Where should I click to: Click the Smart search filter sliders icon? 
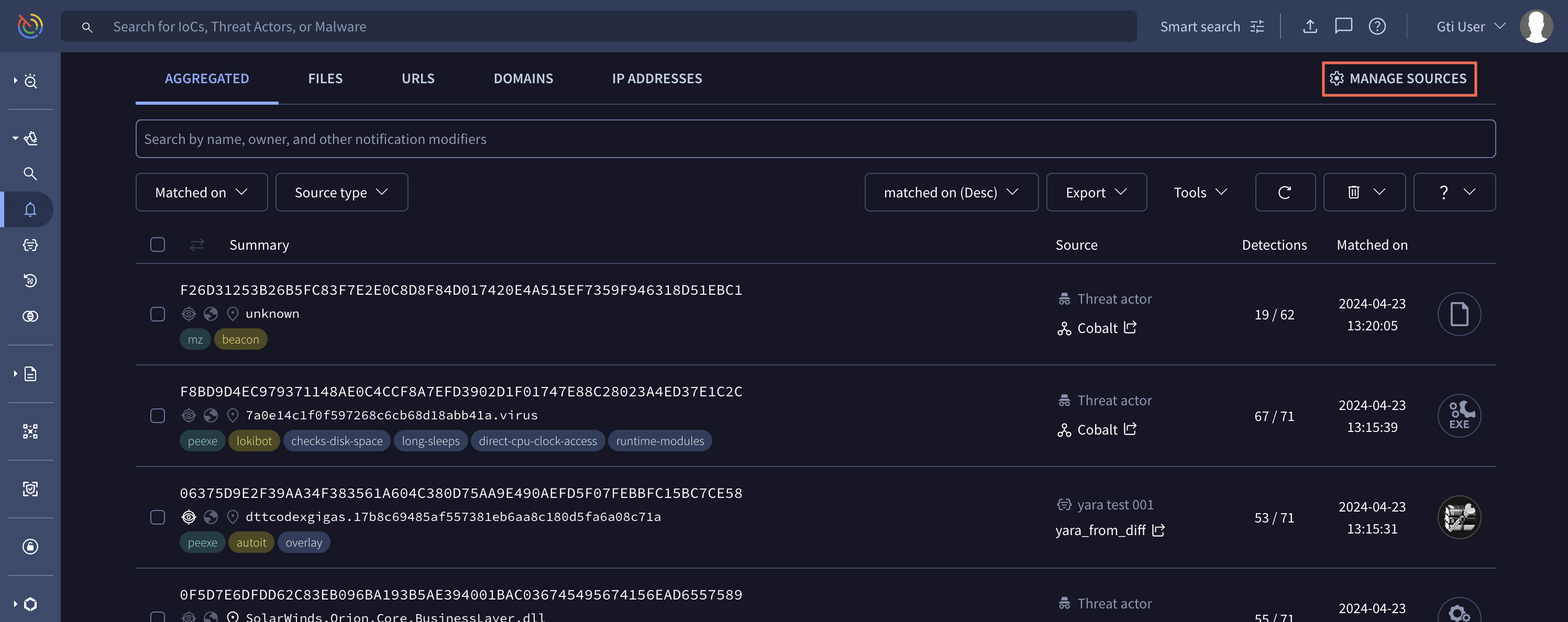tap(1257, 26)
